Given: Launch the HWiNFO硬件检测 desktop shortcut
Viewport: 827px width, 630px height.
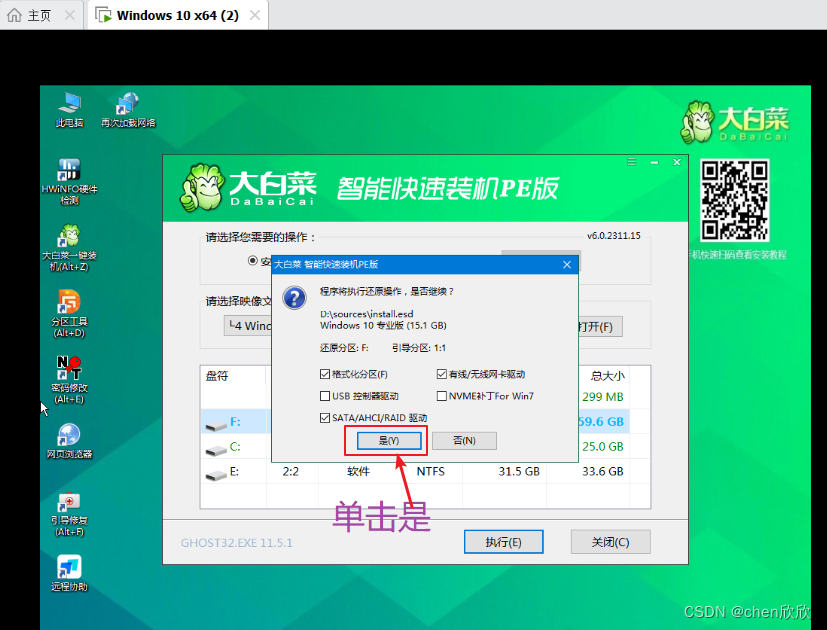Looking at the screenshot, I should tap(69, 182).
